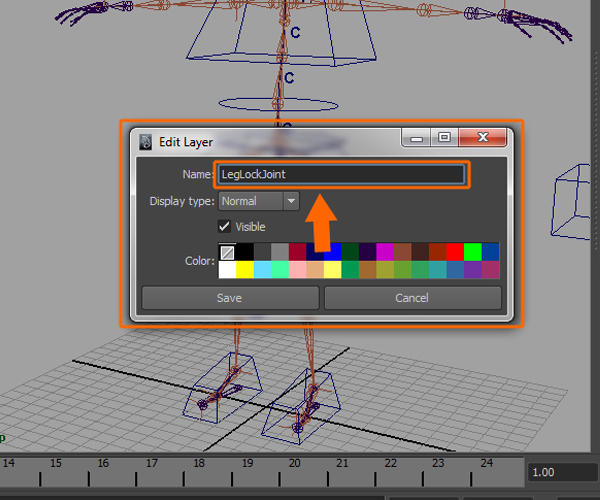This screenshot has height=500, width=600.
Task: Pick the bright yellow swatch beside white
Action: [245, 270]
